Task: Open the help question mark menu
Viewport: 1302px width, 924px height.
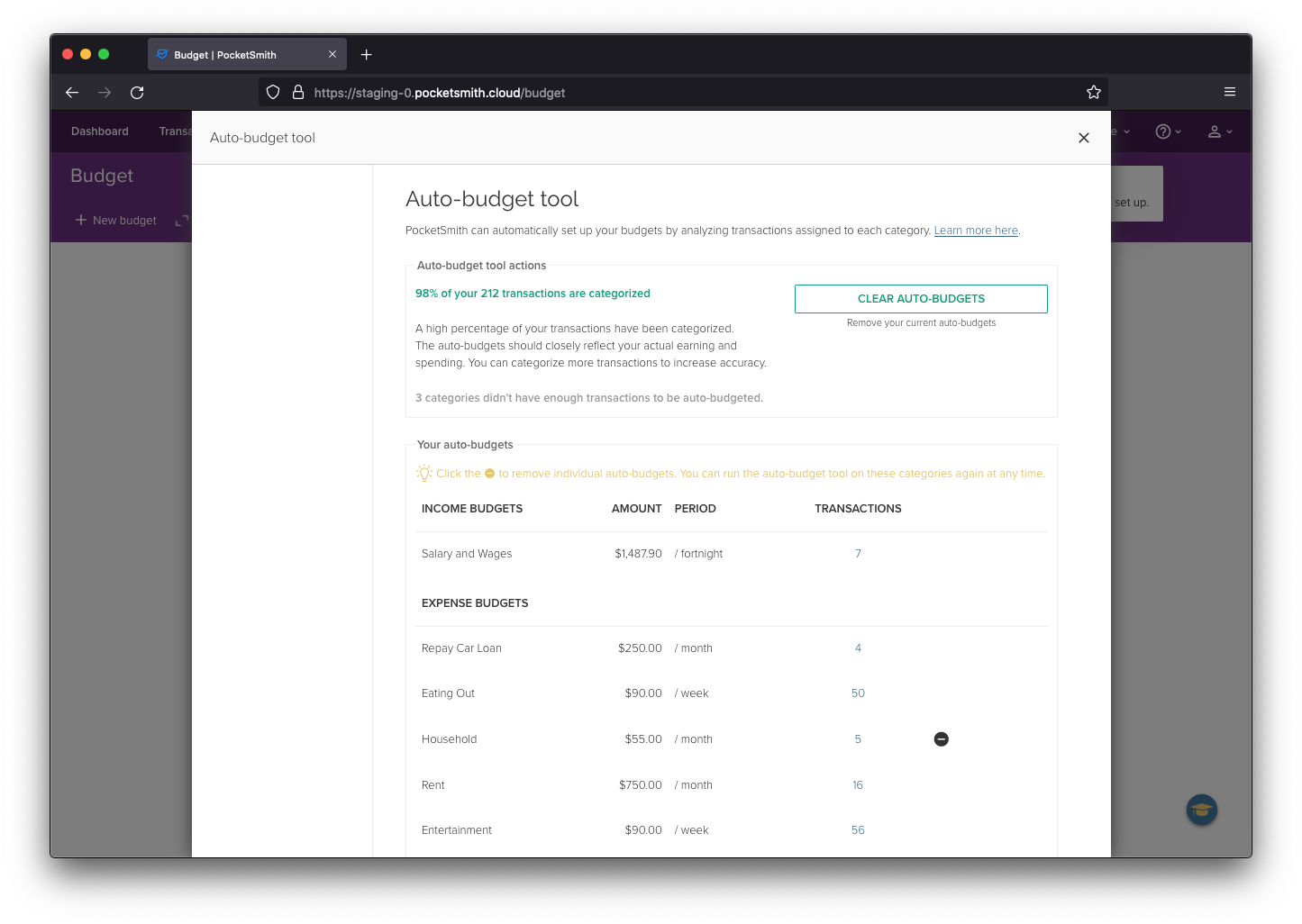Action: pyautogui.click(x=1163, y=131)
